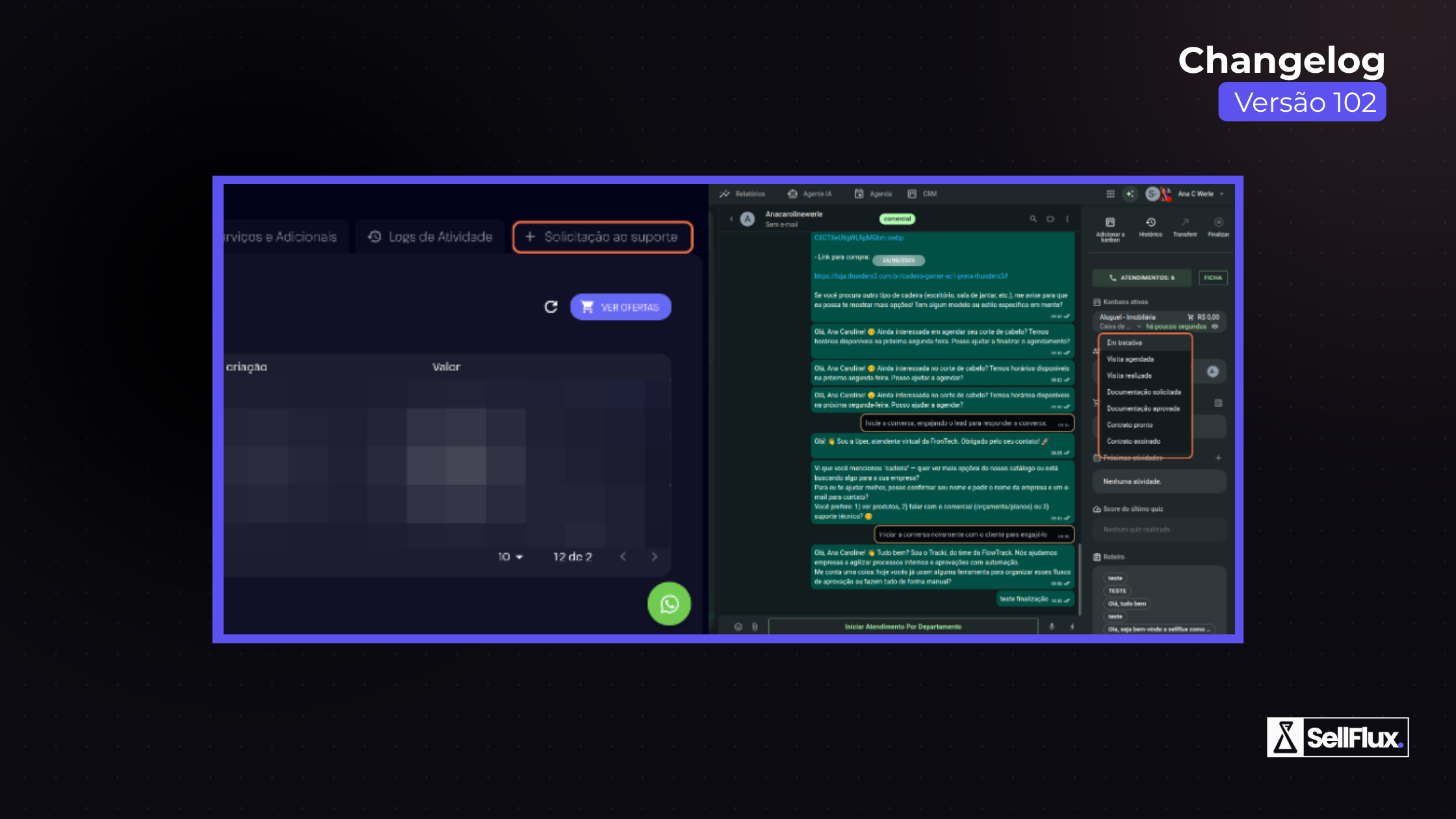The height and width of the screenshot is (819, 1456).
Task: Click the refresh icon beside Ver Ofertas
Action: (551, 307)
